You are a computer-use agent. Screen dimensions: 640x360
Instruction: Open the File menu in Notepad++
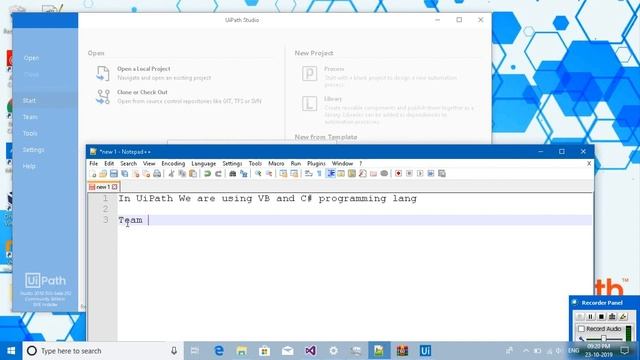93,163
